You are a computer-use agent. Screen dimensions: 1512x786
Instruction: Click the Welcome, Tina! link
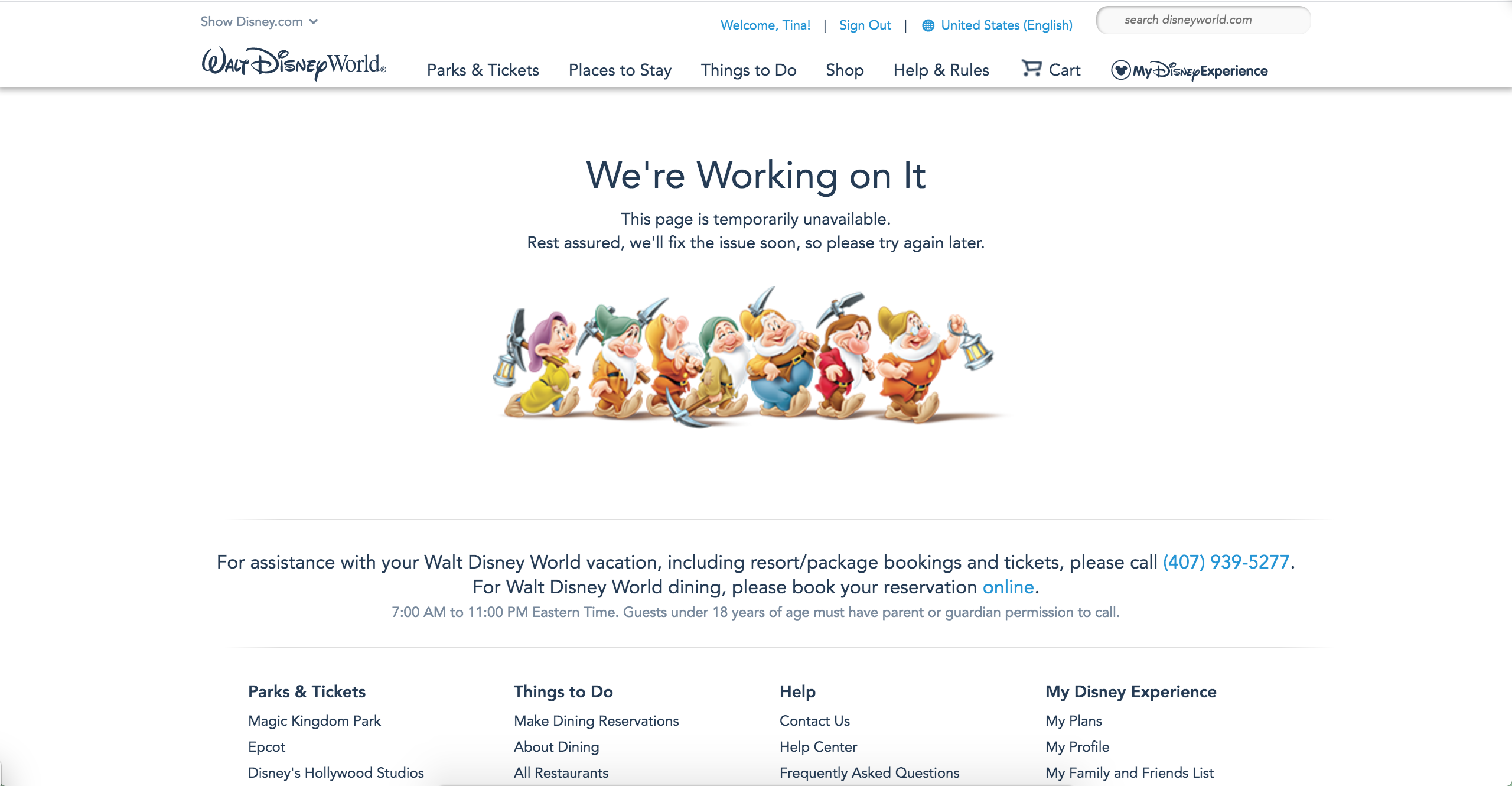click(x=765, y=25)
